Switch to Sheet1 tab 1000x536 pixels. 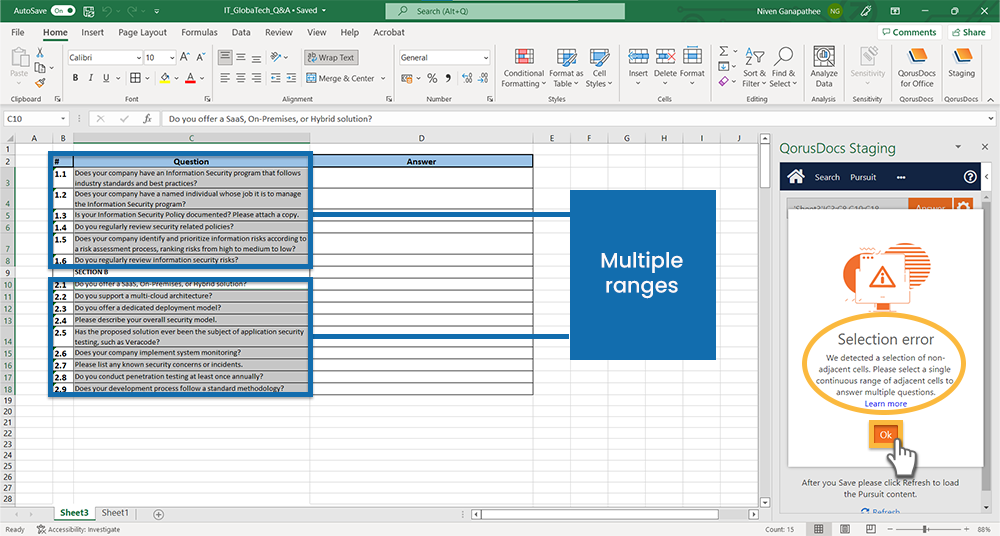(x=115, y=513)
